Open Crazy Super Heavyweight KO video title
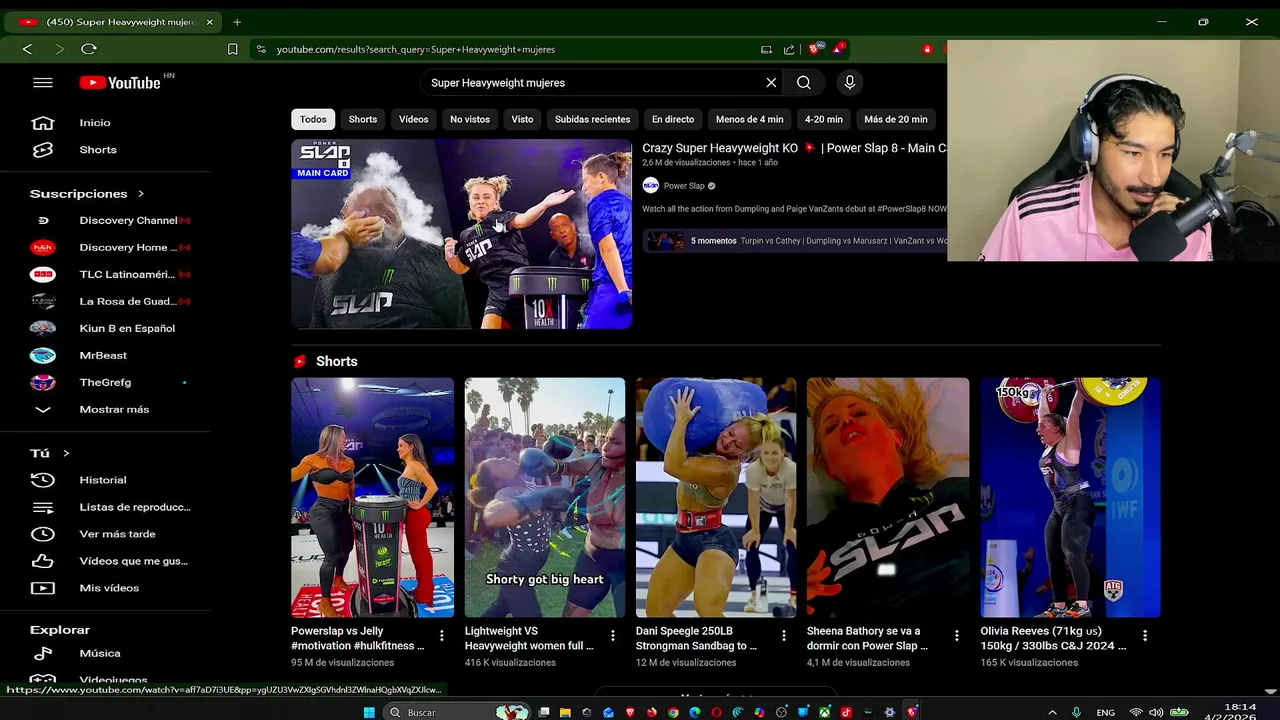 click(794, 148)
